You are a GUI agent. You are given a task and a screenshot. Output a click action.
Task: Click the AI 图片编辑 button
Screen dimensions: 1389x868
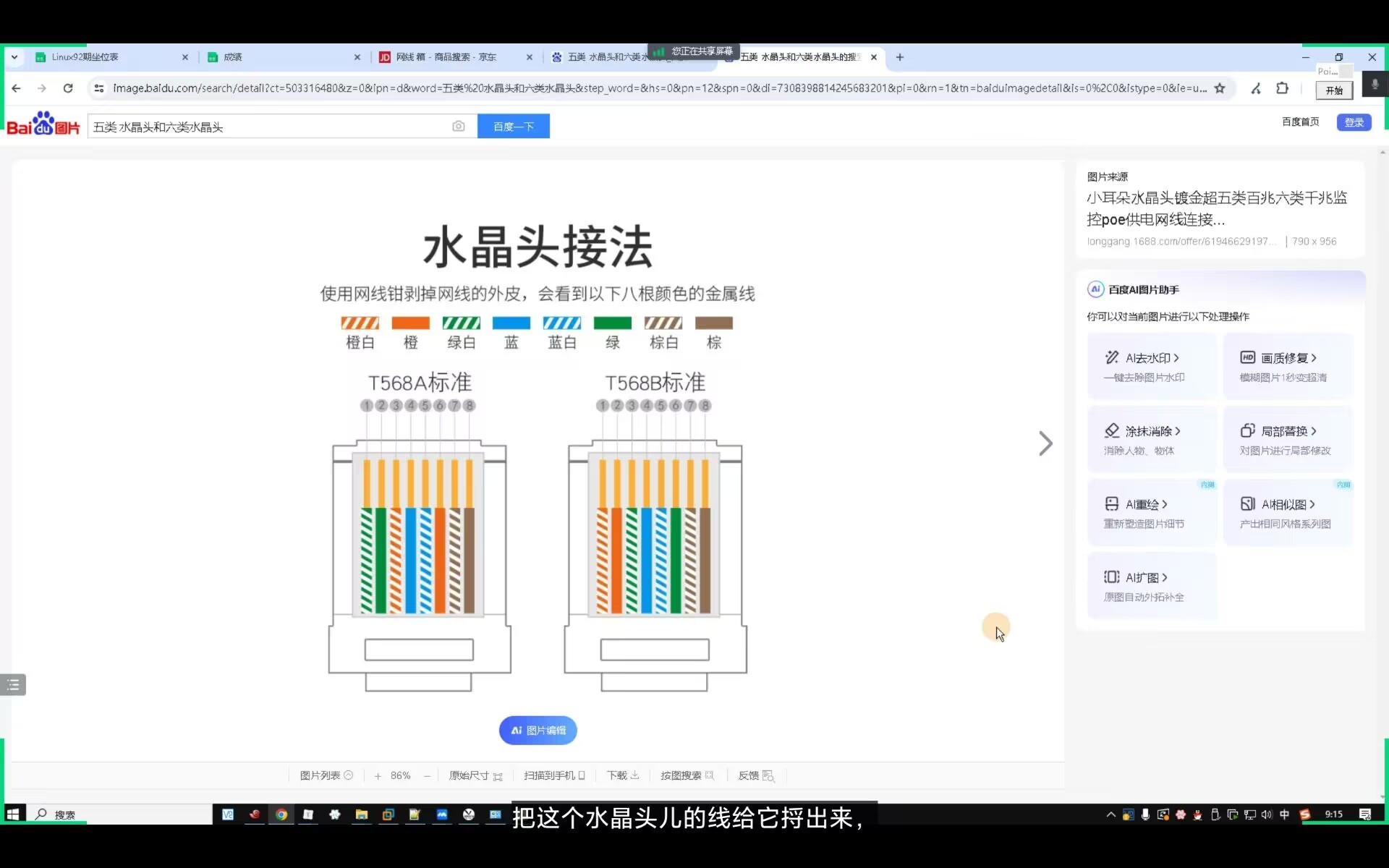[x=538, y=731]
